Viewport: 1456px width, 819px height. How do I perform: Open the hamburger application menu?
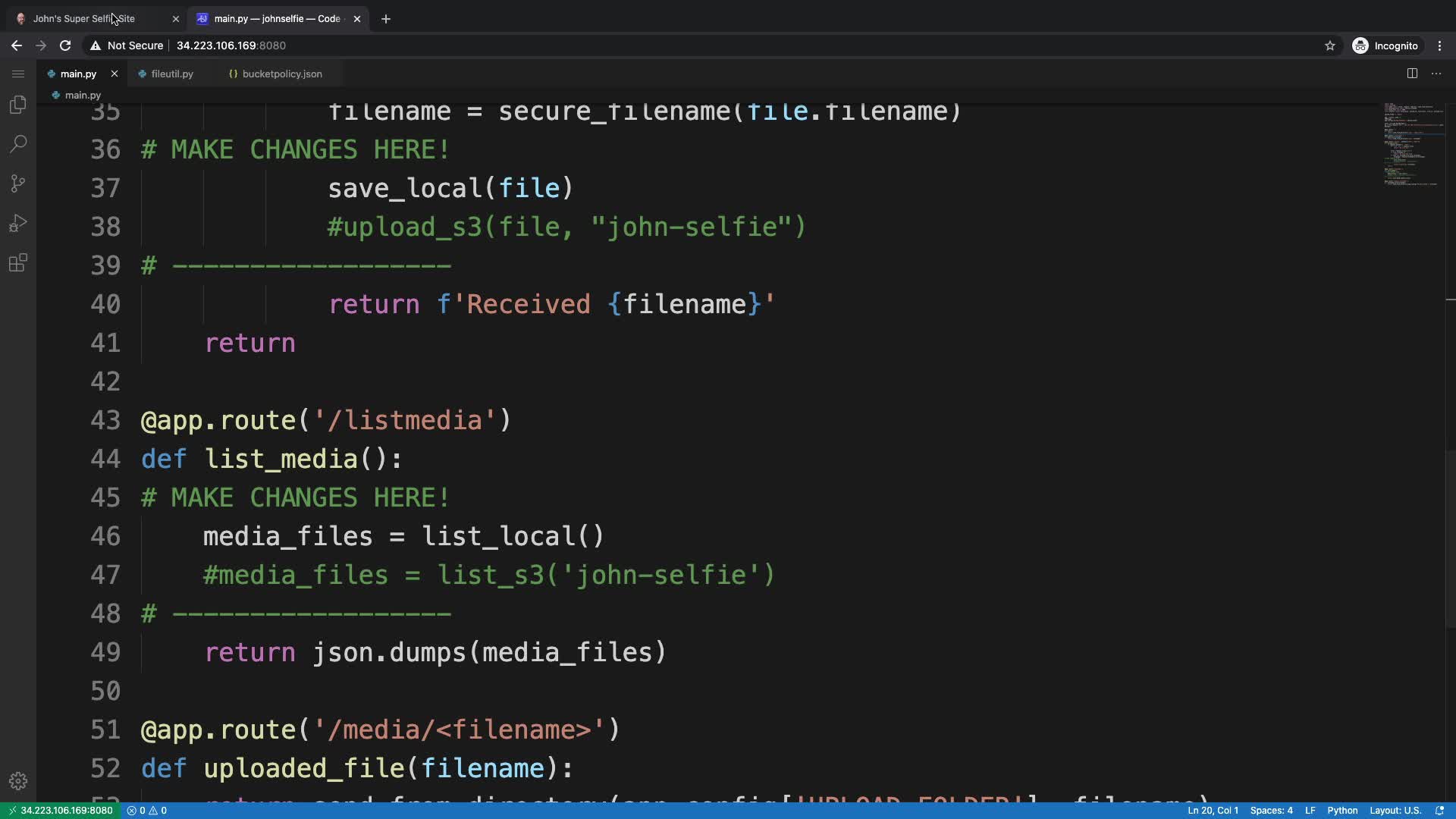coord(18,74)
